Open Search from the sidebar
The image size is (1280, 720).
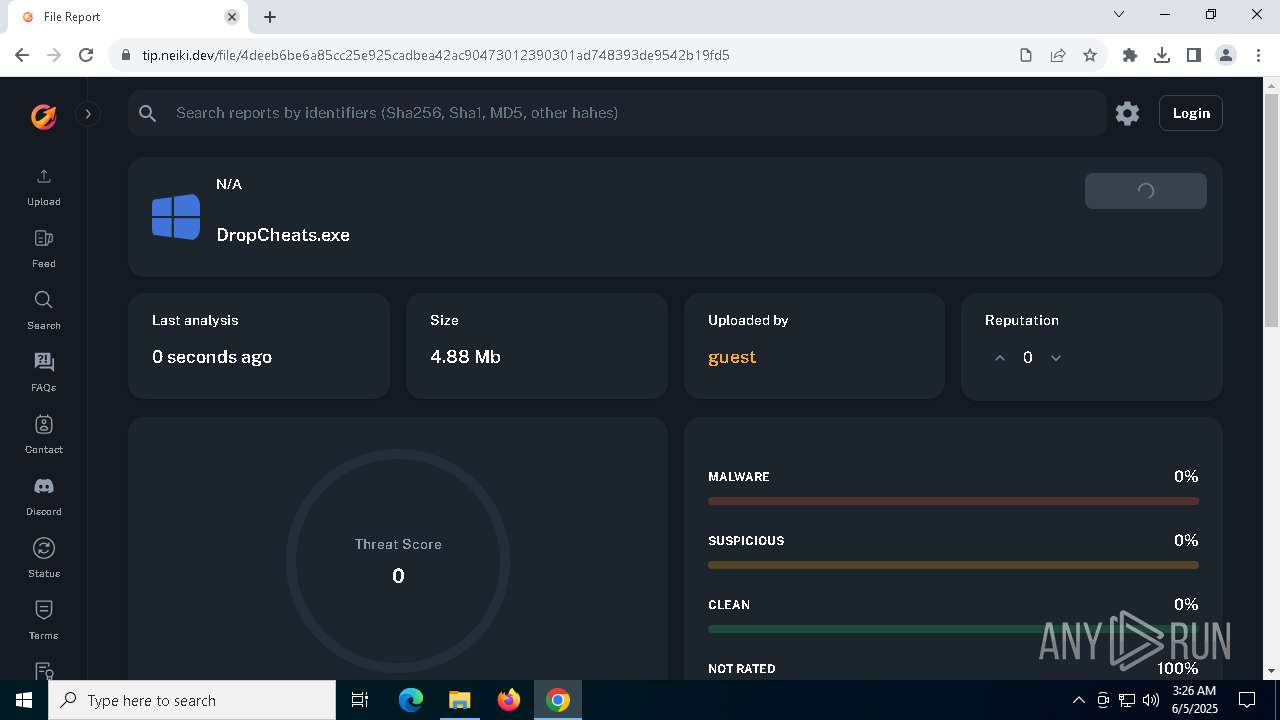click(x=43, y=311)
